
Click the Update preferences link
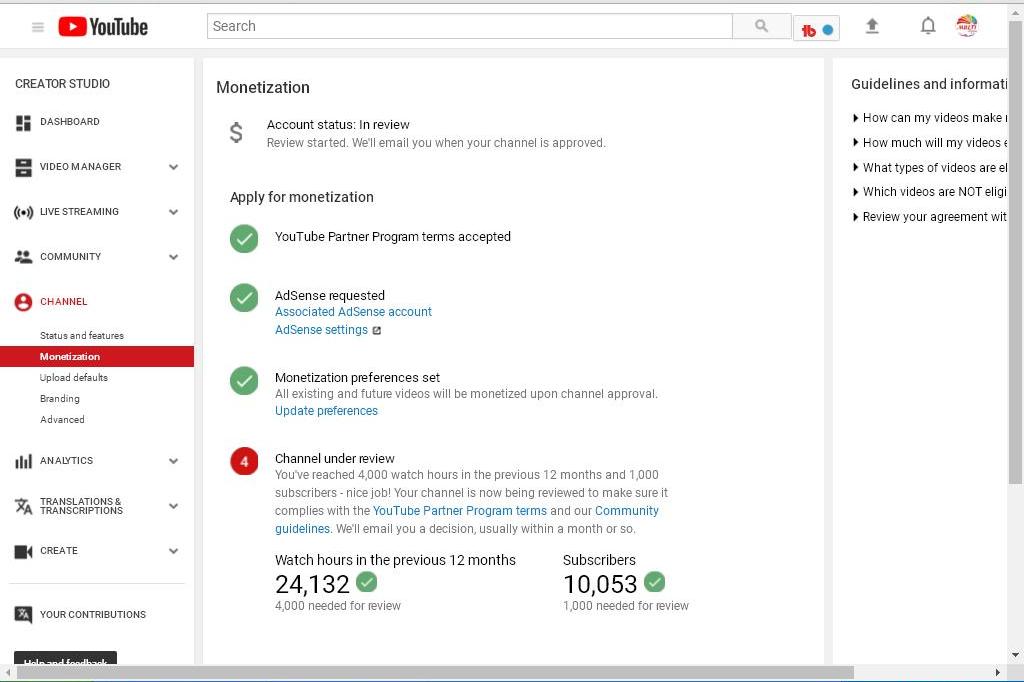[327, 411]
